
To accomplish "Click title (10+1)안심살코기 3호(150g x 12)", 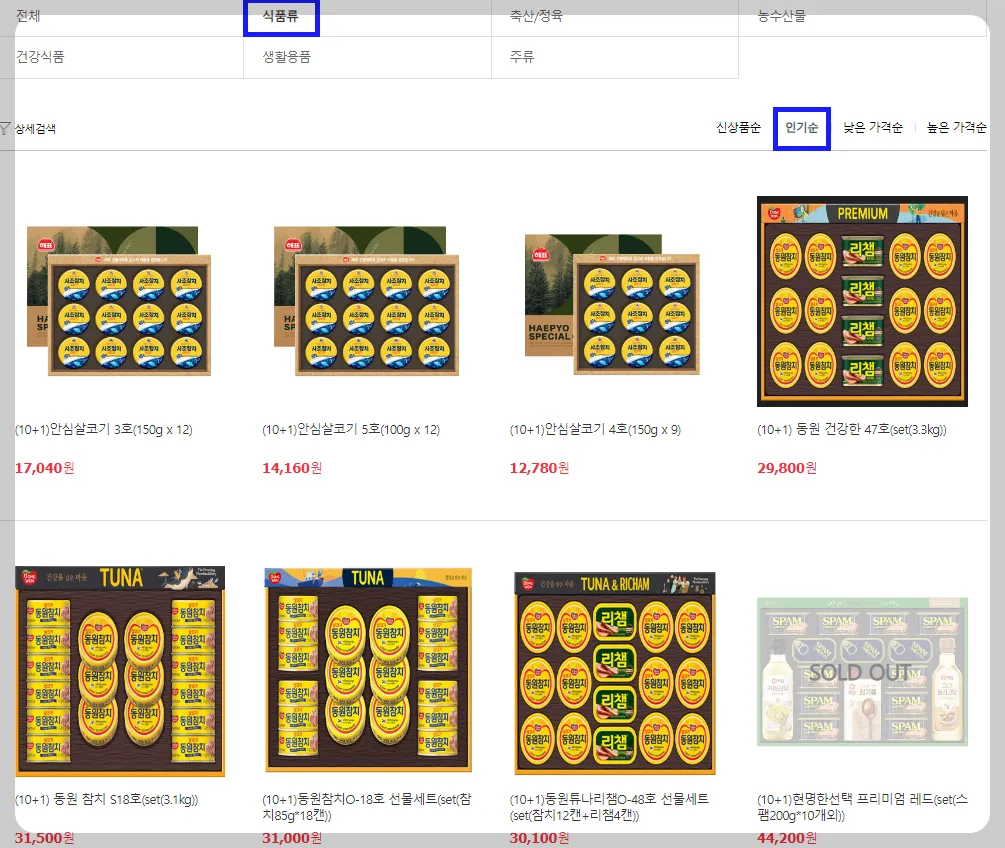I will (104, 429).
